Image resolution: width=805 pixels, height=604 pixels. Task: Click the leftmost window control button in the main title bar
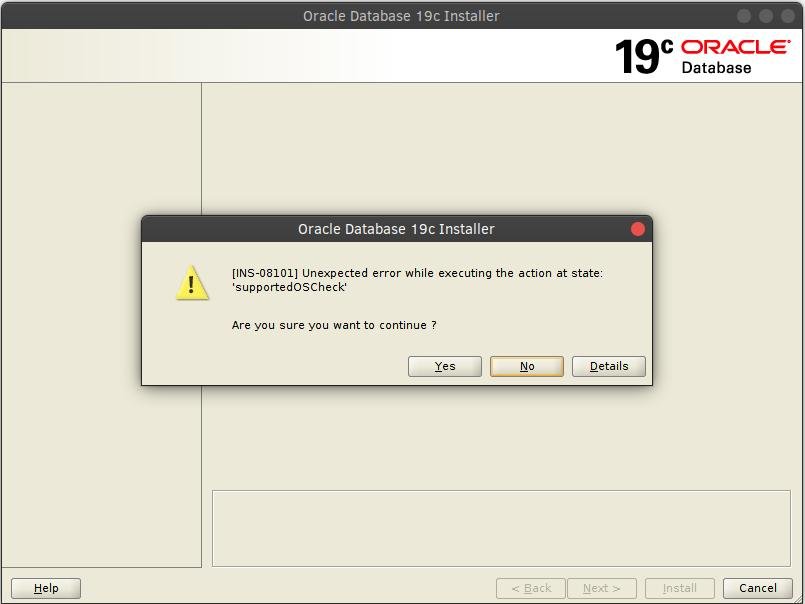tap(743, 16)
